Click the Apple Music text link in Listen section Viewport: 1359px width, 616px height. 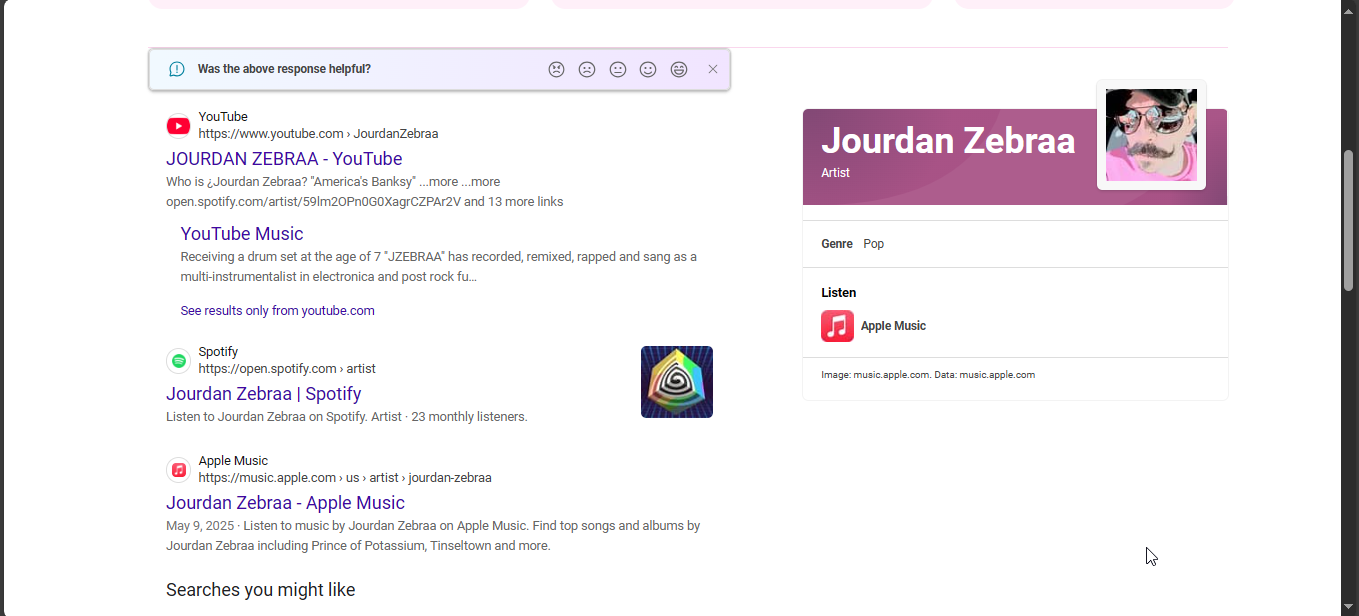point(893,326)
